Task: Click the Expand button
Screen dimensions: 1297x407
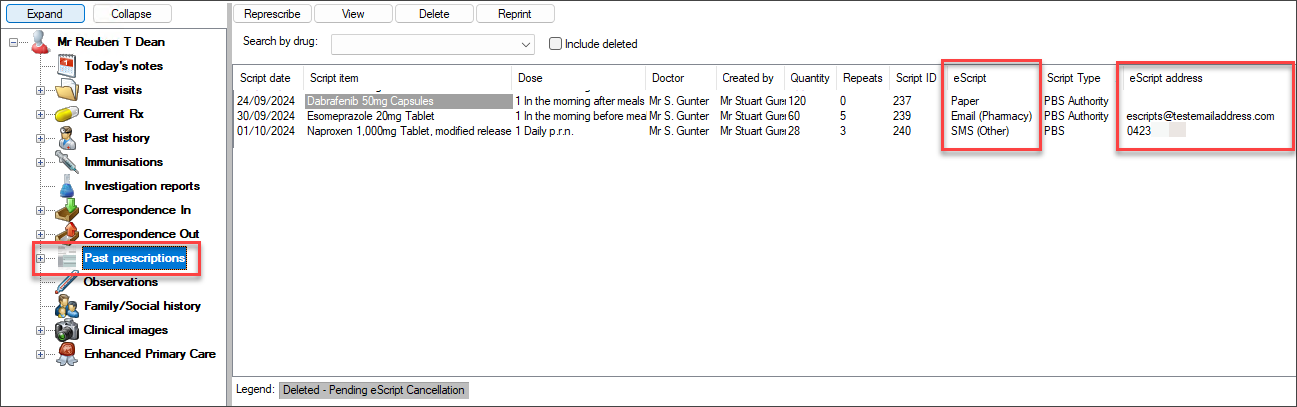Action: (x=44, y=14)
